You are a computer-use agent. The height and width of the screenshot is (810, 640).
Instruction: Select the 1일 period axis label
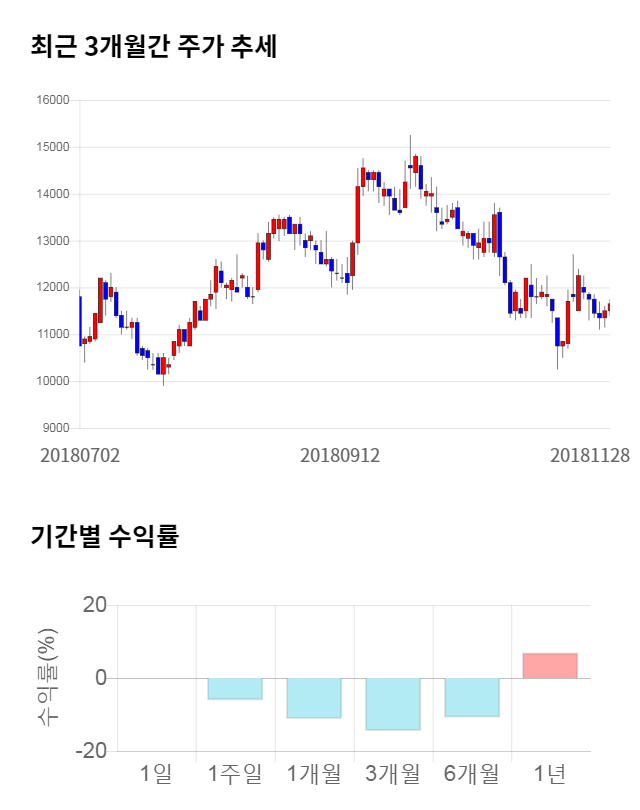point(156,773)
